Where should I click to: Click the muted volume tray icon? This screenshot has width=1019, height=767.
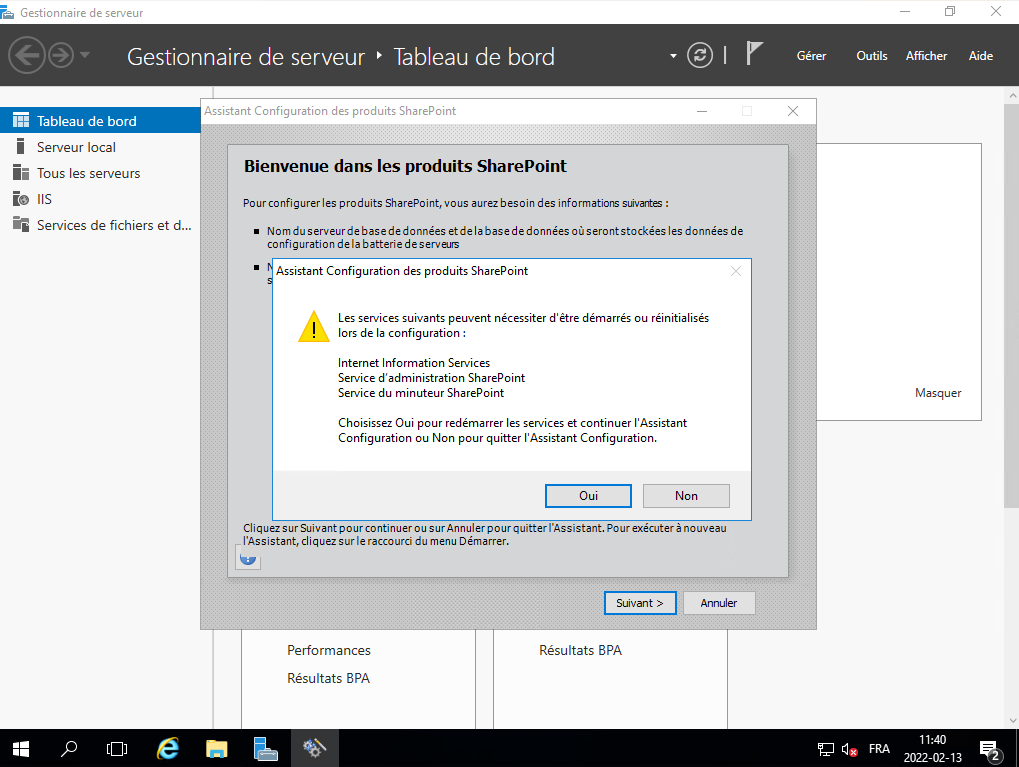pos(849,749)
